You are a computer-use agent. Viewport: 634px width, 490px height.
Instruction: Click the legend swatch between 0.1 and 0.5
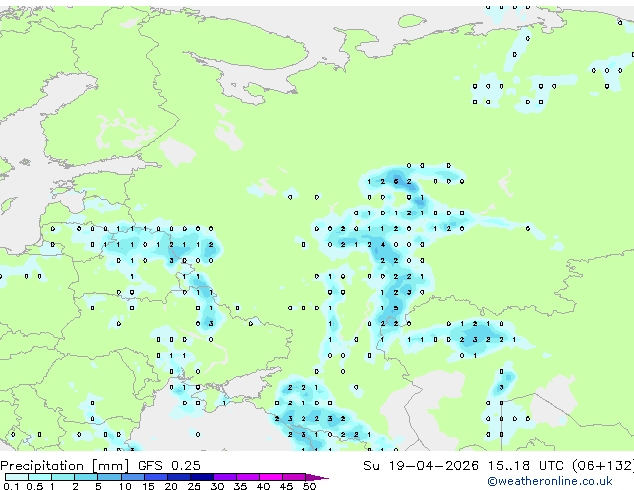(x=17, y=477)
